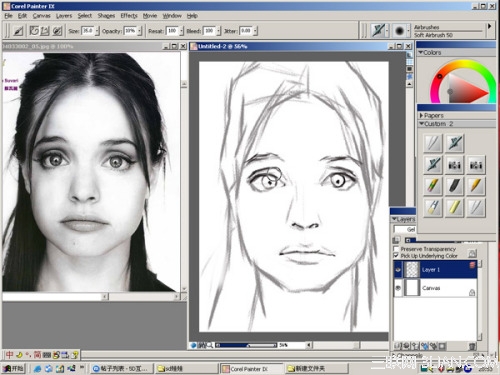Click the Start button on taskbar
The width and height of the screenshot is (500, 375).
[14, 368]
